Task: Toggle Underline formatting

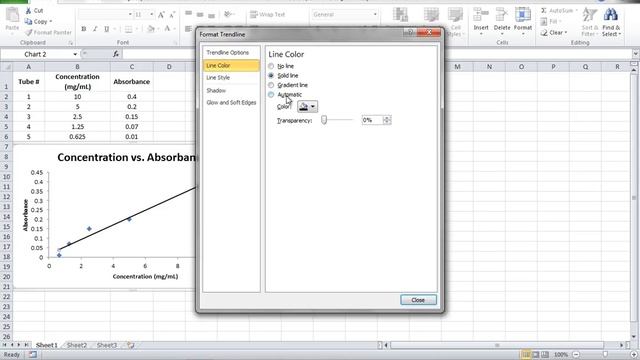Action: (x=107, y=29)
